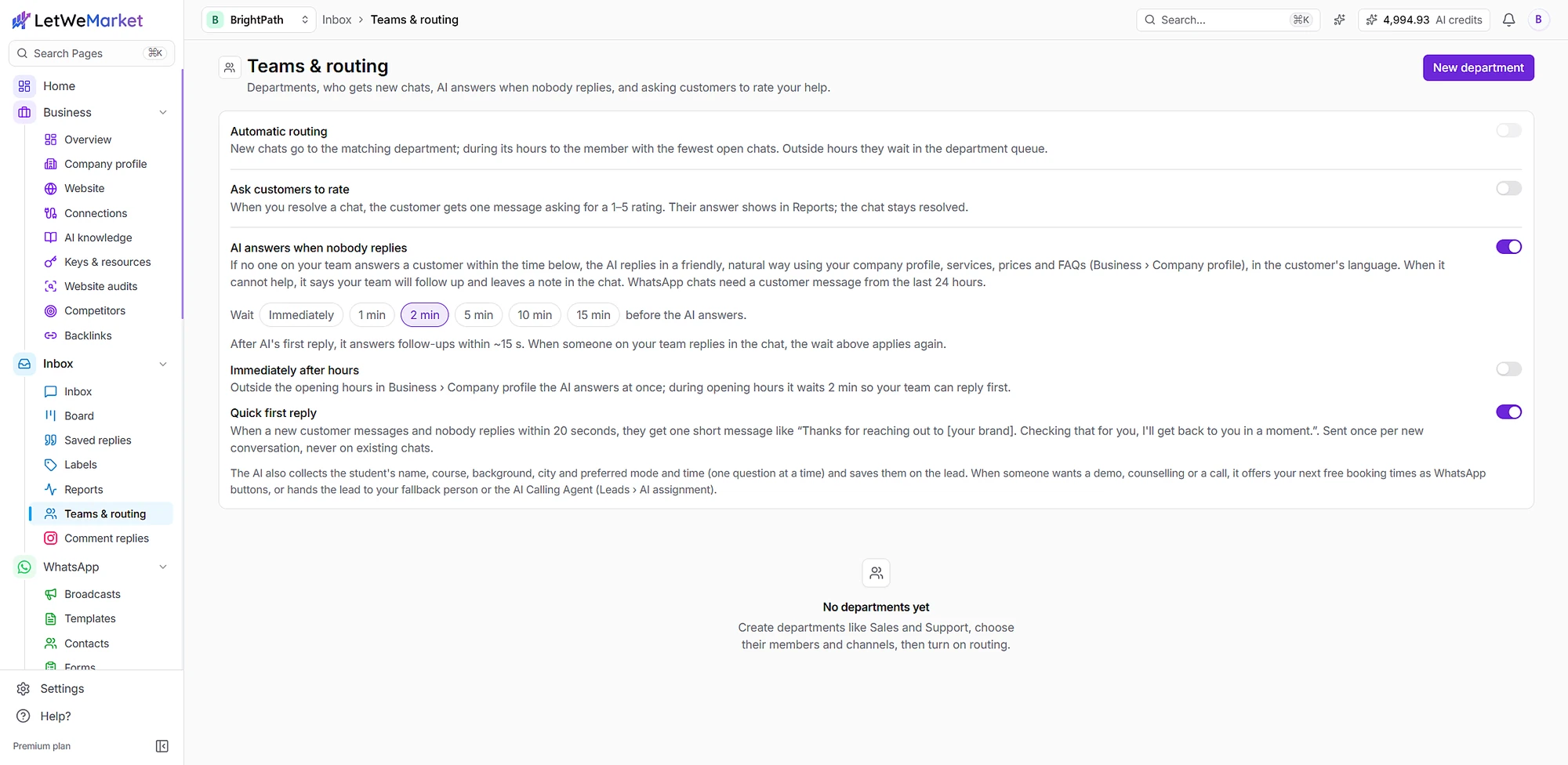Viewport: 1568px width, 765px height.
Task: Enable the Automatic routing toggle
Action: tap(1508, 130)
